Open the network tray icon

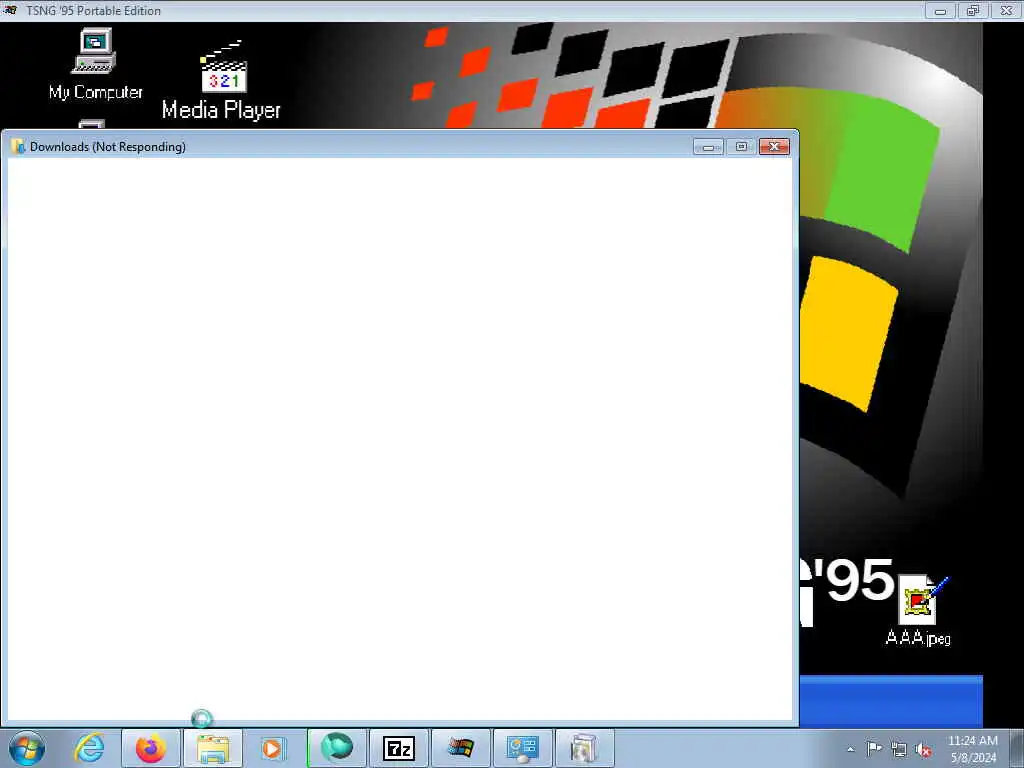coord(899,750)
